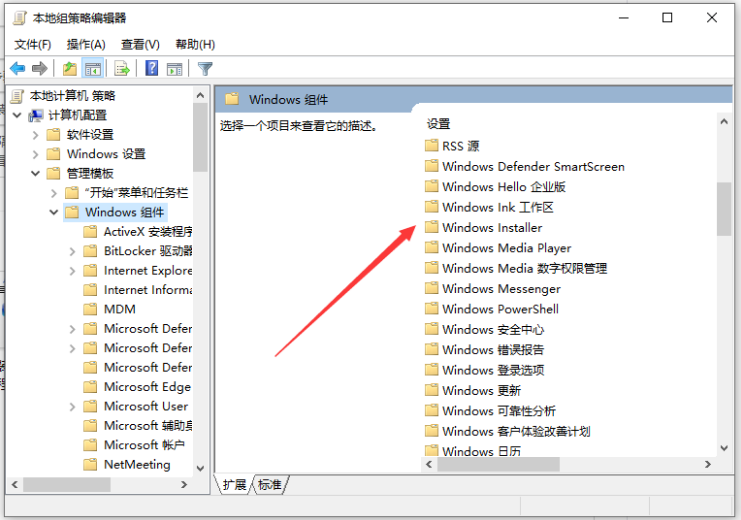This screenshot has width=741, height=520.
Task: Click the Windows Installer folder icon
Action: pyautogui.click(x=431, y=227)
